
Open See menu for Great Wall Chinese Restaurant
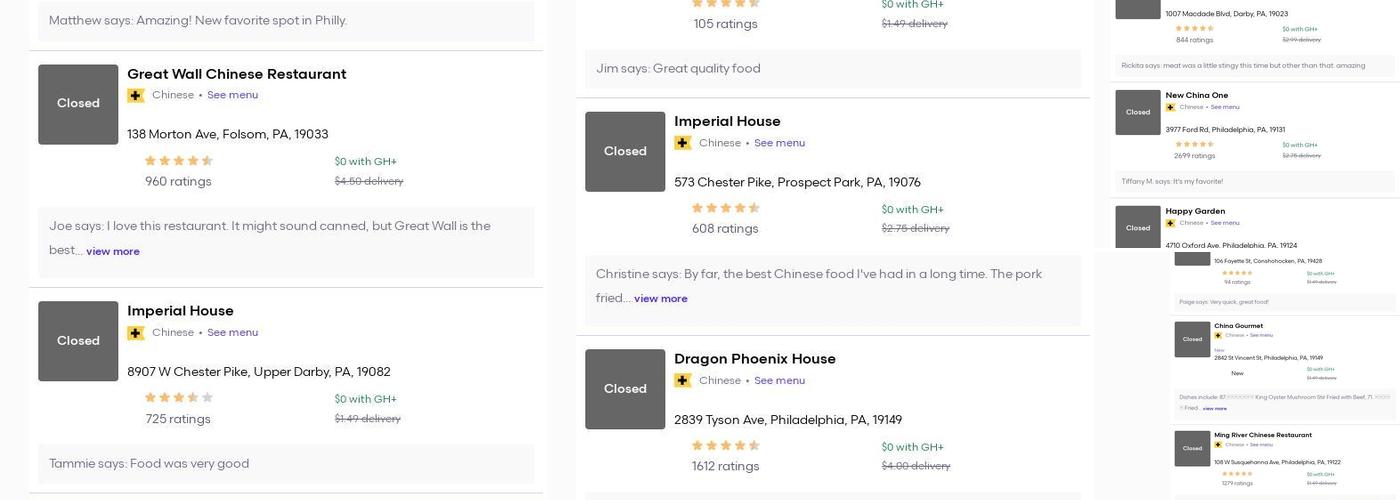click(232, 96)
